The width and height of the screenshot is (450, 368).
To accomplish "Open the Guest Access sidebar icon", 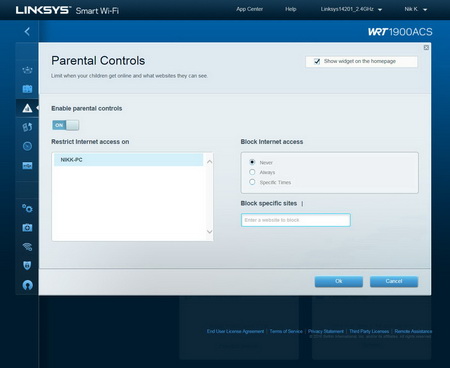I will coord(27,89).
